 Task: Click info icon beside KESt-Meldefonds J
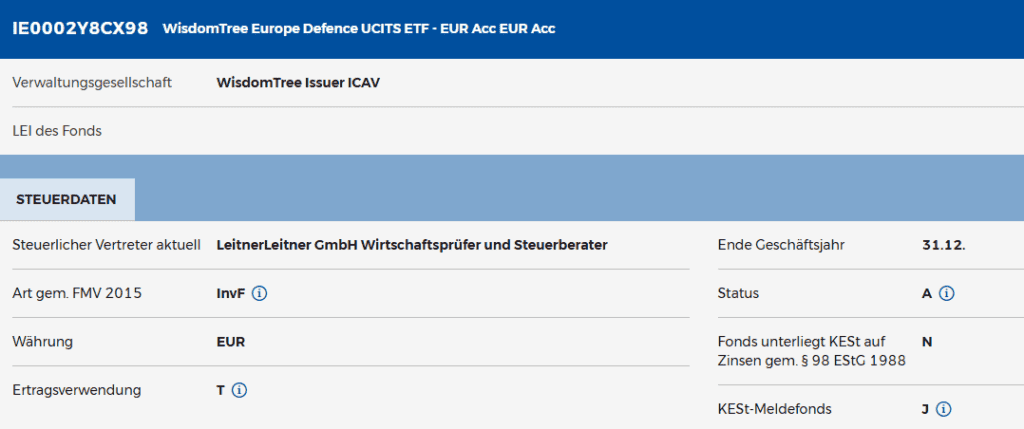[x=943, y=409]
